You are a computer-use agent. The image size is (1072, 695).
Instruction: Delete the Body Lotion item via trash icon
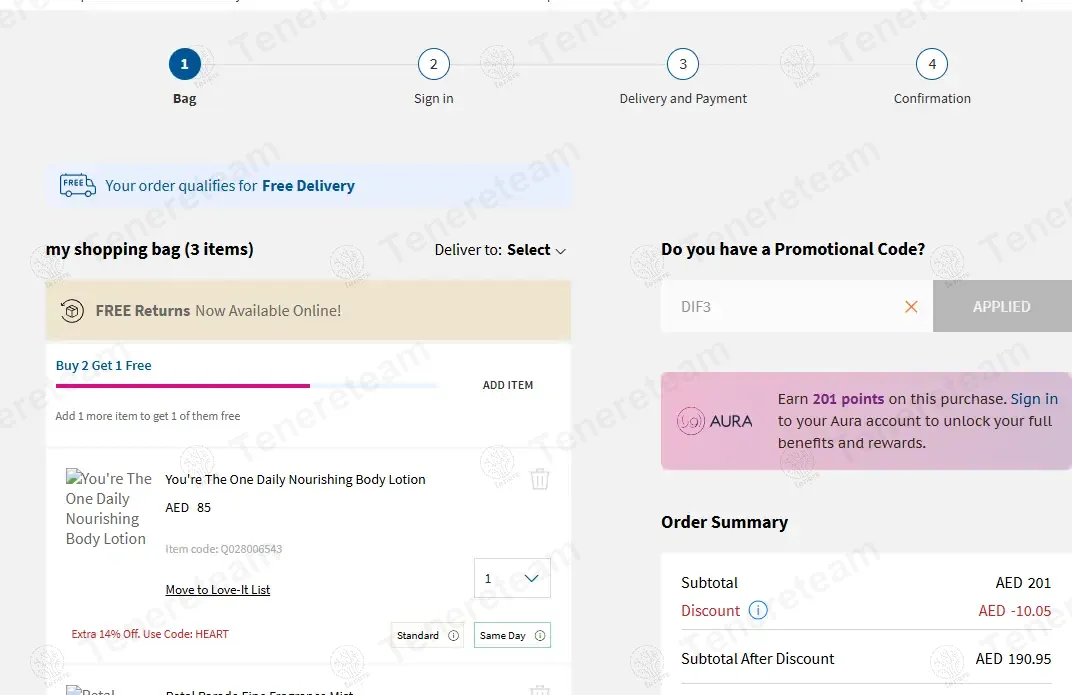pos(539,478)
